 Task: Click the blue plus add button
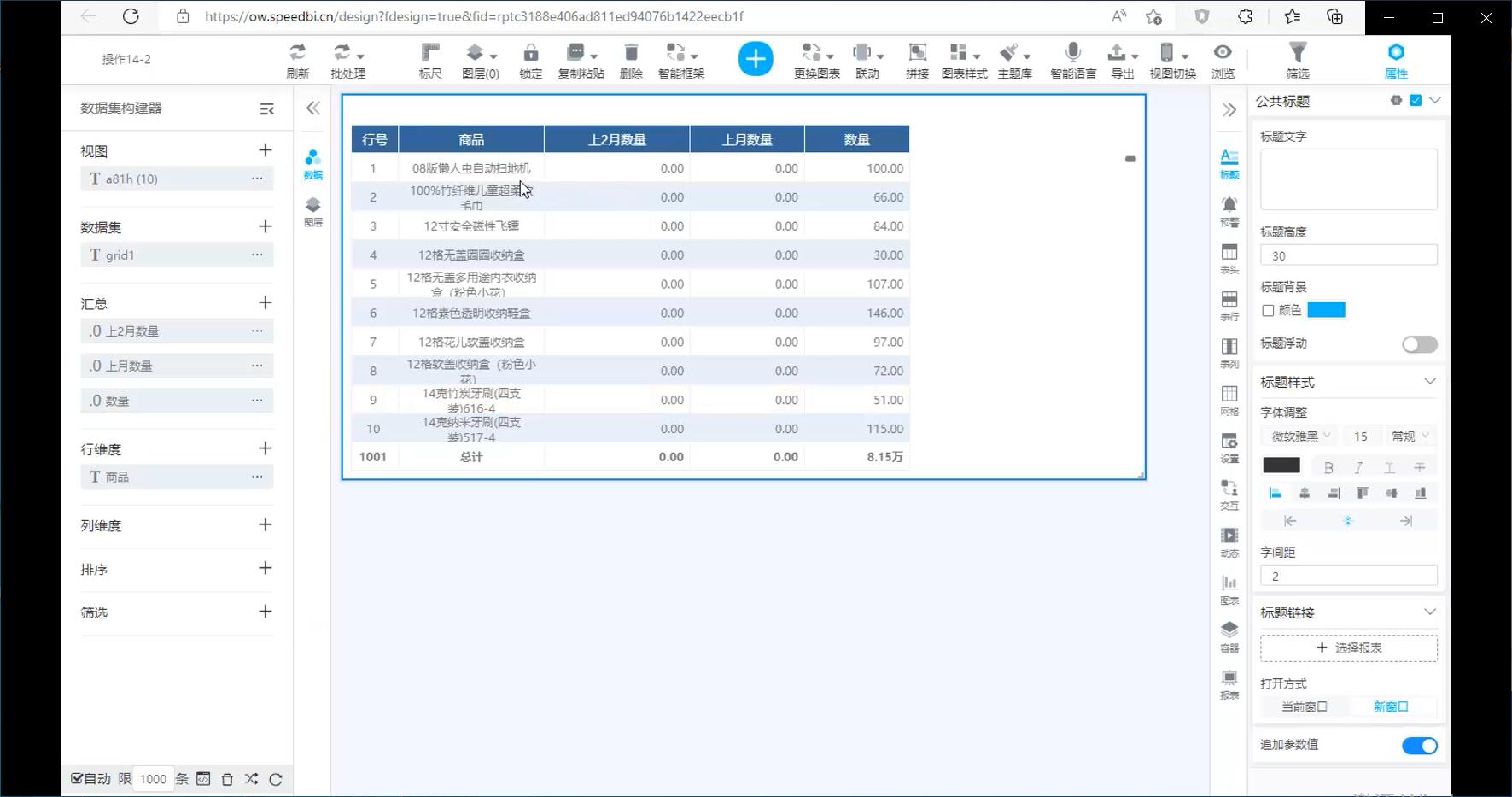click(755, 59)
